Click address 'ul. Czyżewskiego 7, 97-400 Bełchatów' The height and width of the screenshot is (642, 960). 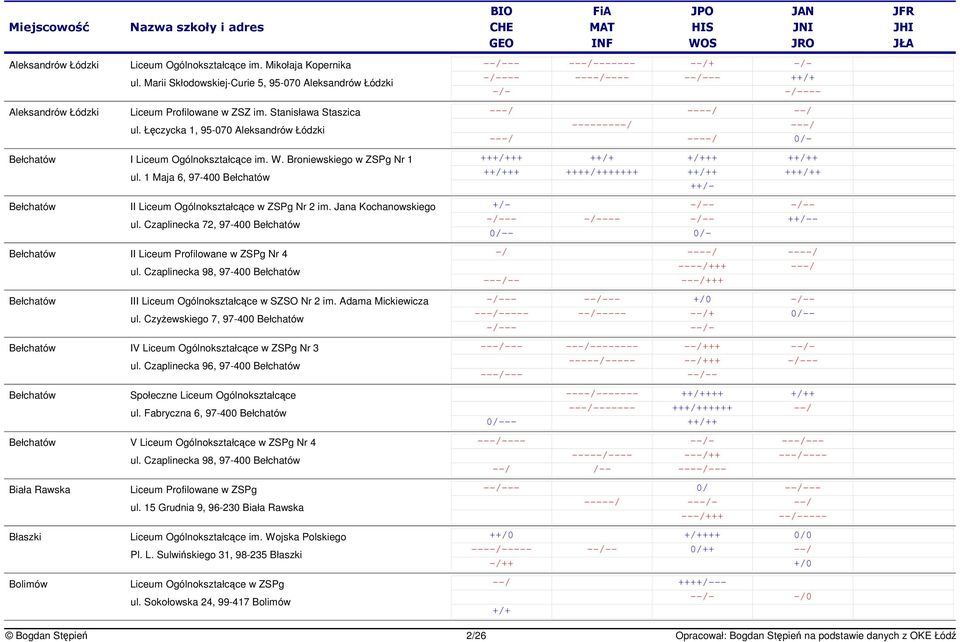217,319
